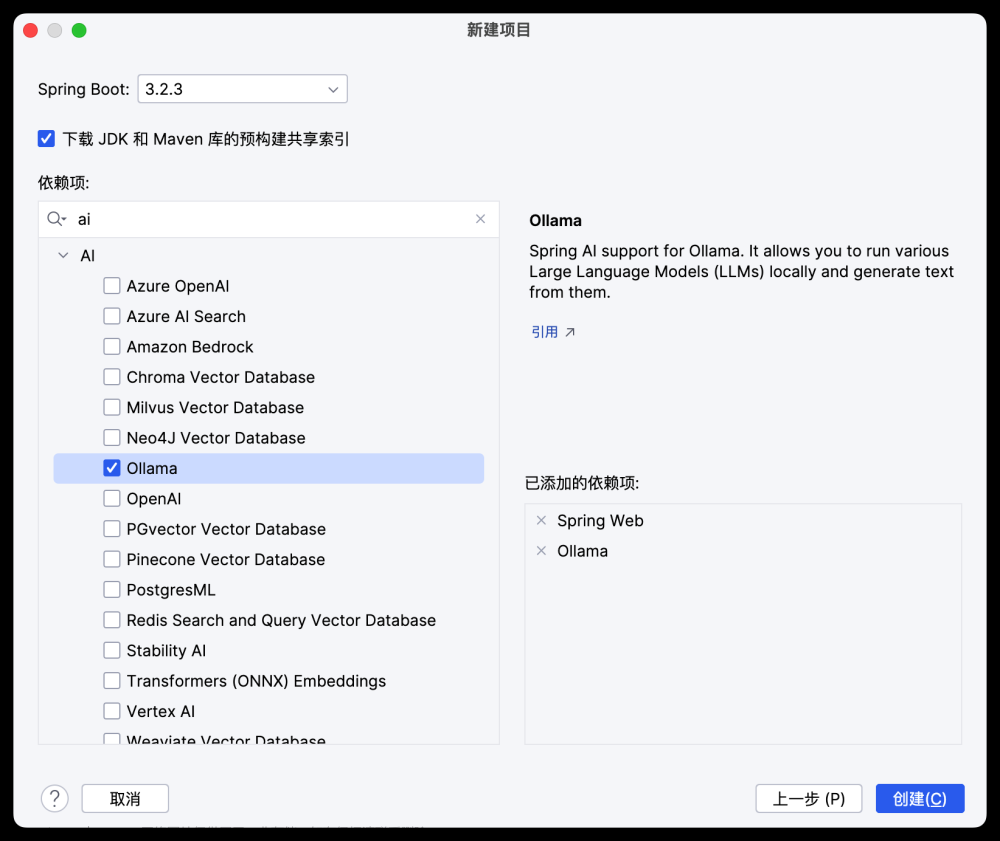Check Neo4J Vector Database
The image size is (1000, 841).
pos(112,438)
